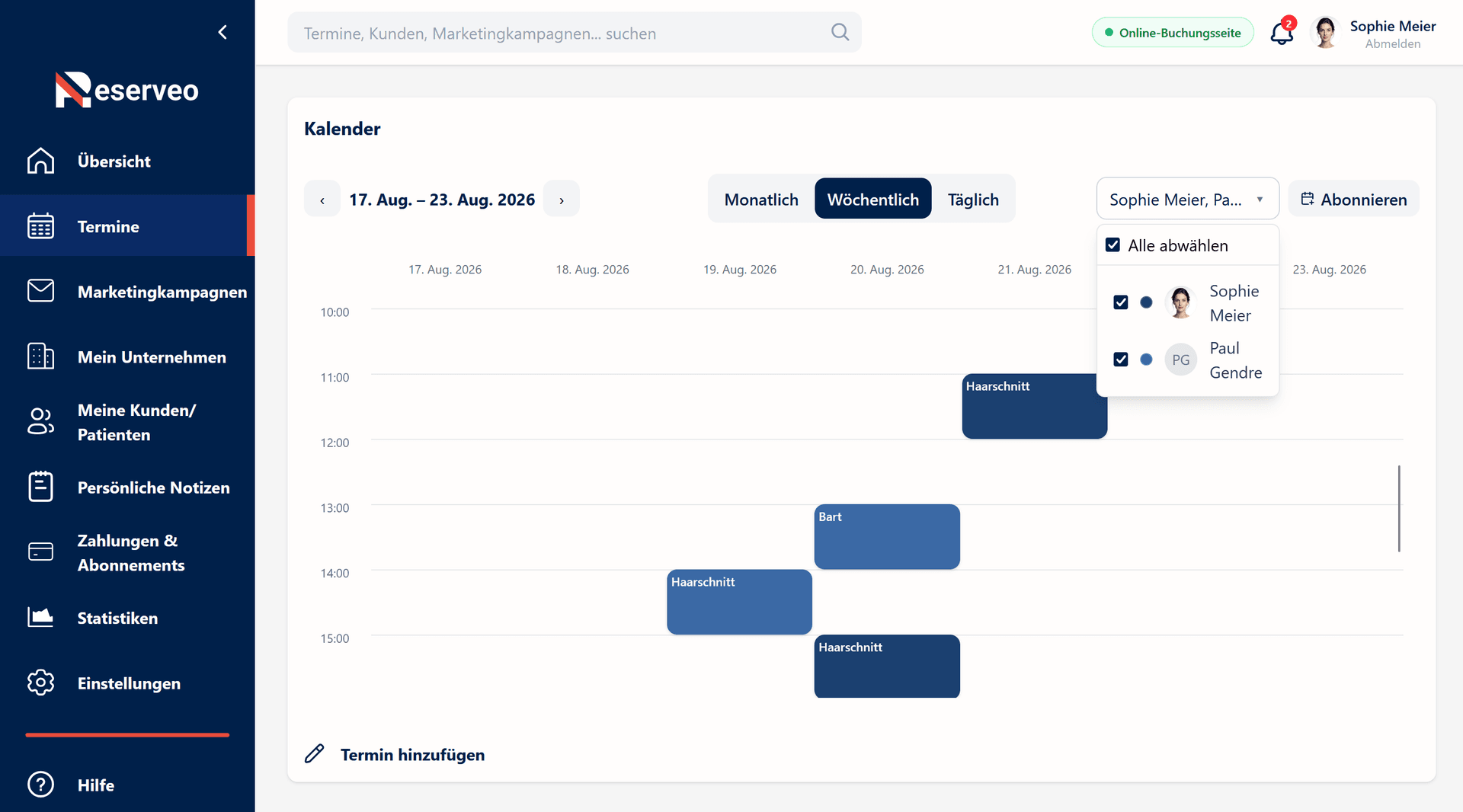Click Sophie Meier's dark blue color dot
The image size is (1463, 812).
coord(1146,302)
